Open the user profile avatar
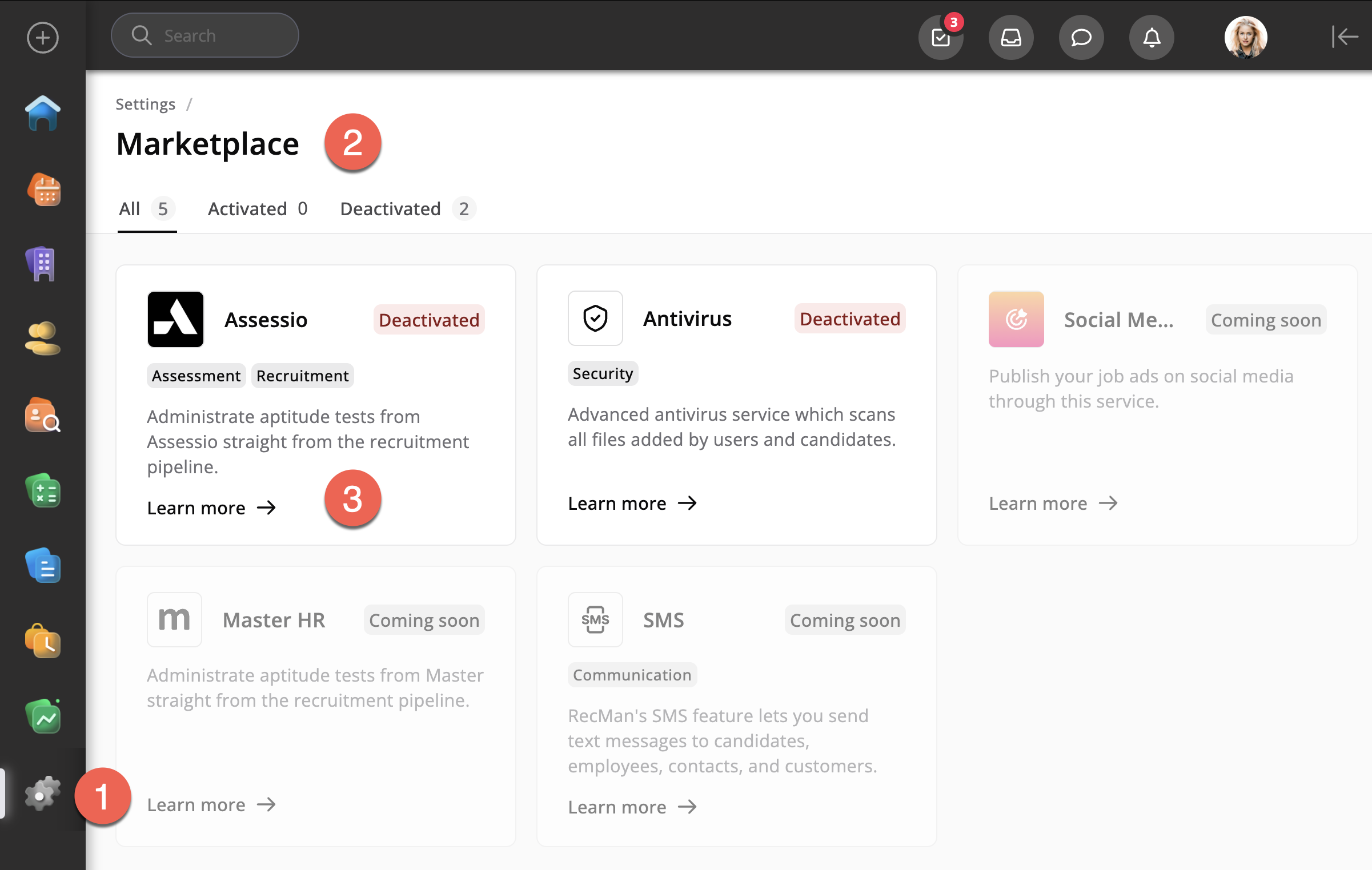The width and height of the screenshot is (1372, 870). coord(1245,38)
